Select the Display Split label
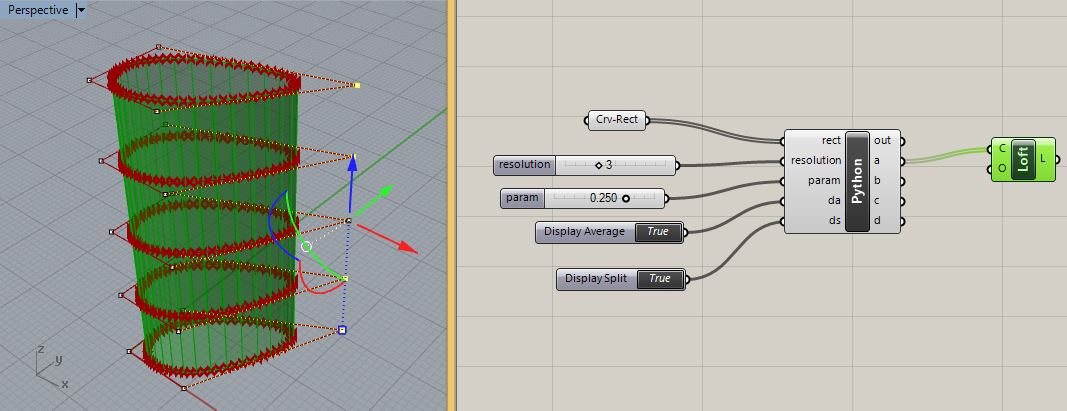This screenshot has width=1067, height=411. (x=595, y=278)
